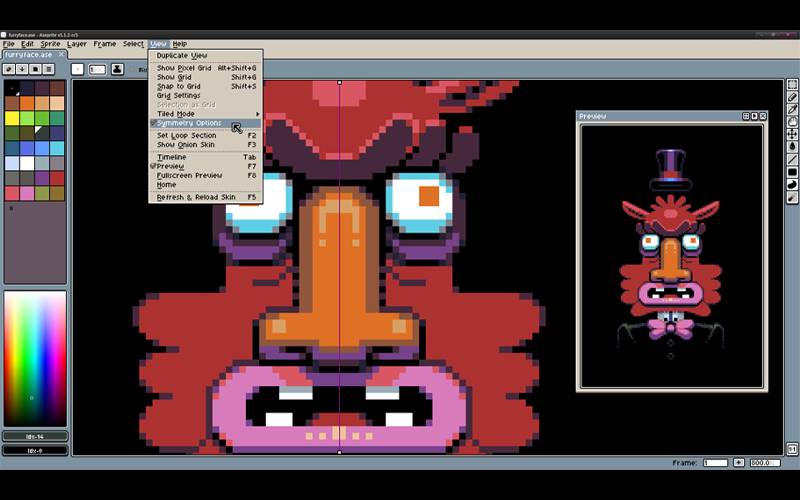Select the Contour tool

click(792, 184)
